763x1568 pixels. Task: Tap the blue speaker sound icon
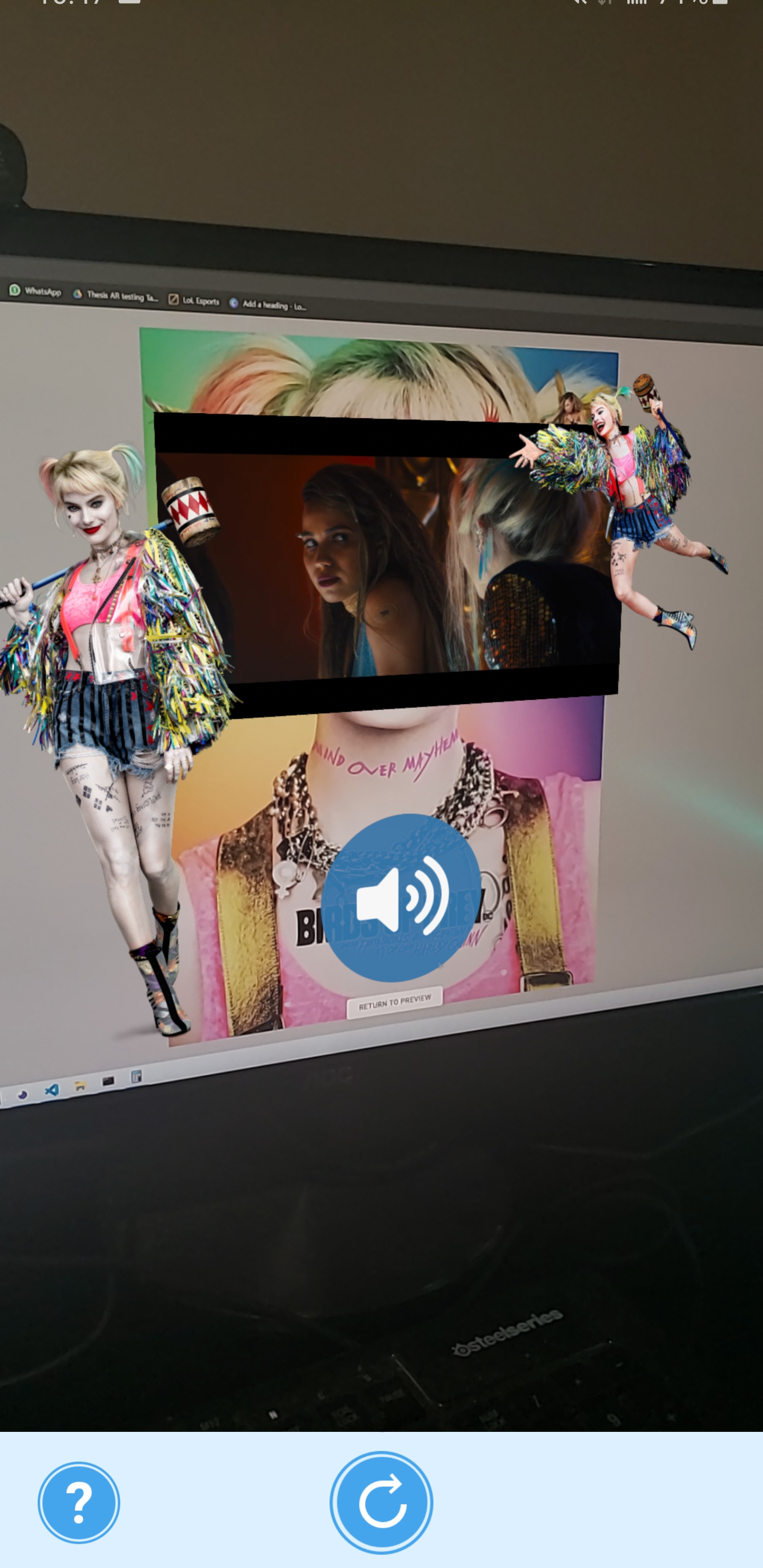click(401, 897)
